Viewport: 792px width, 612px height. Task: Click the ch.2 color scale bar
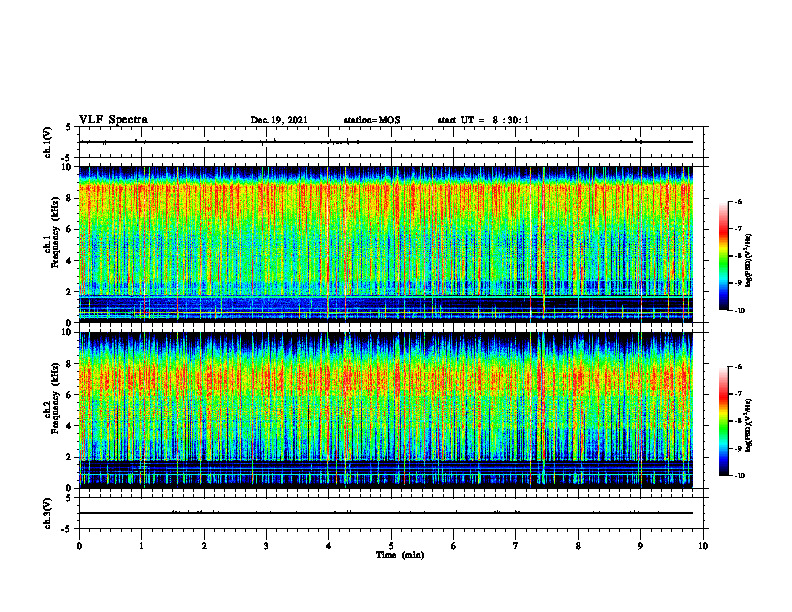tap(724, 421)
